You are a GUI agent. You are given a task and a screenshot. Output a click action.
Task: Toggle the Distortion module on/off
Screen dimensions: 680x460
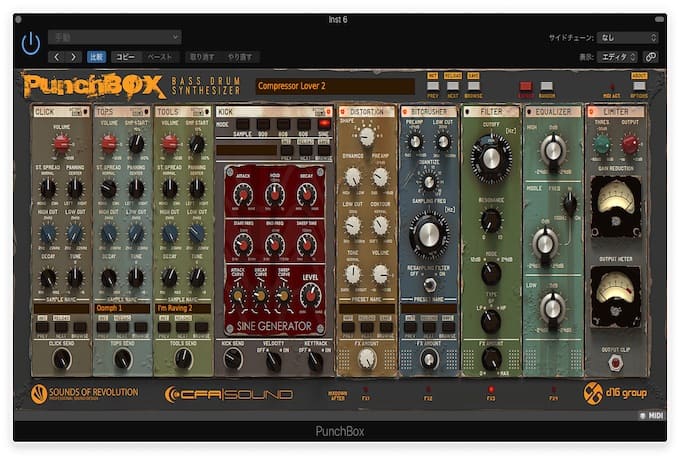click(x=343, y=112)
